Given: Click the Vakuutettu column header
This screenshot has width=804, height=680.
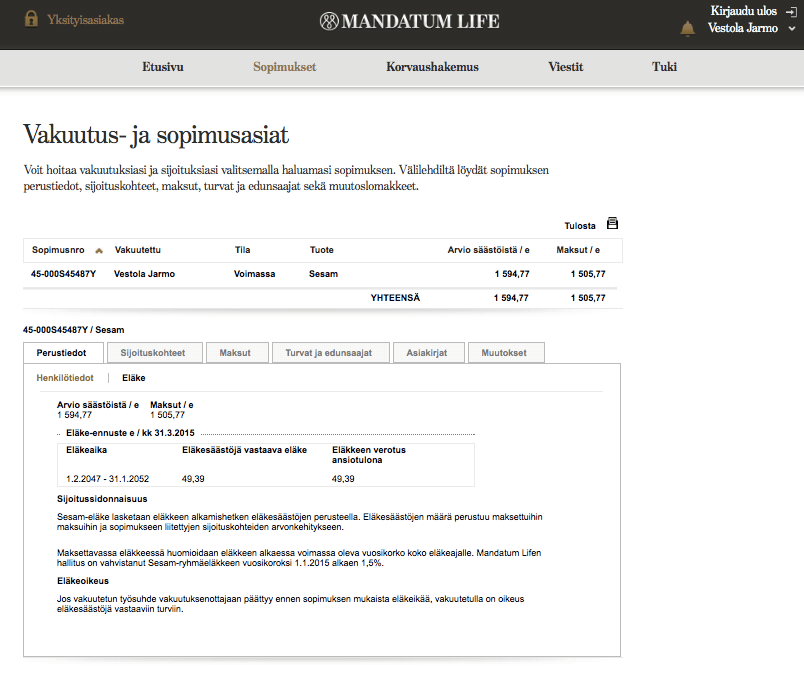Looking at the screenshot, I should coord(137,250).
